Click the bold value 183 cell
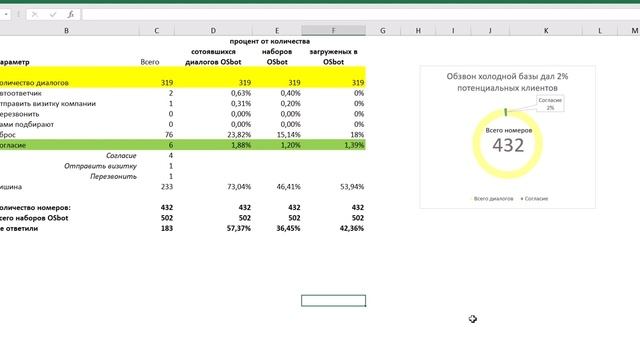This screenshot has width=640, height=360. pos(167,229)
